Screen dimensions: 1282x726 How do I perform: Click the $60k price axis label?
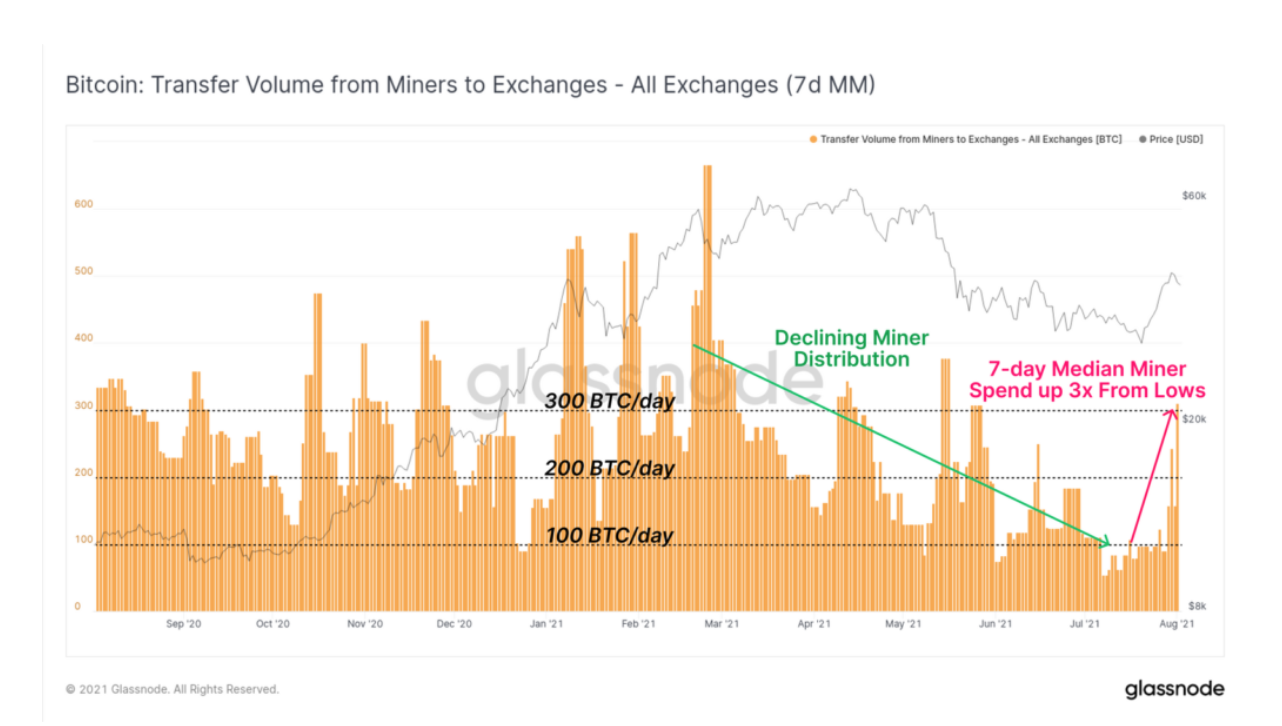coord(1194,196)
